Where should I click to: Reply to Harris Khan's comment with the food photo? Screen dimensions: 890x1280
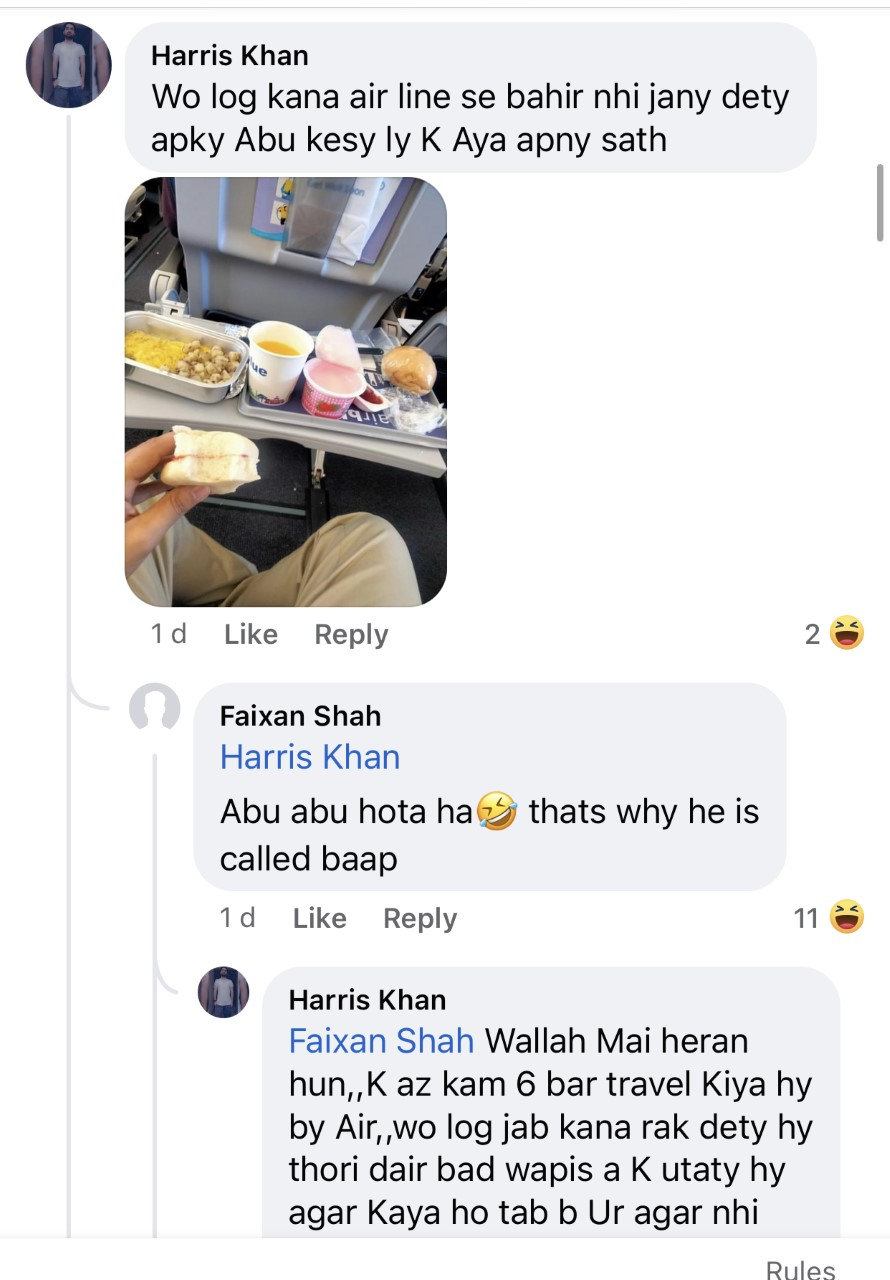click(x=351, y=634)
